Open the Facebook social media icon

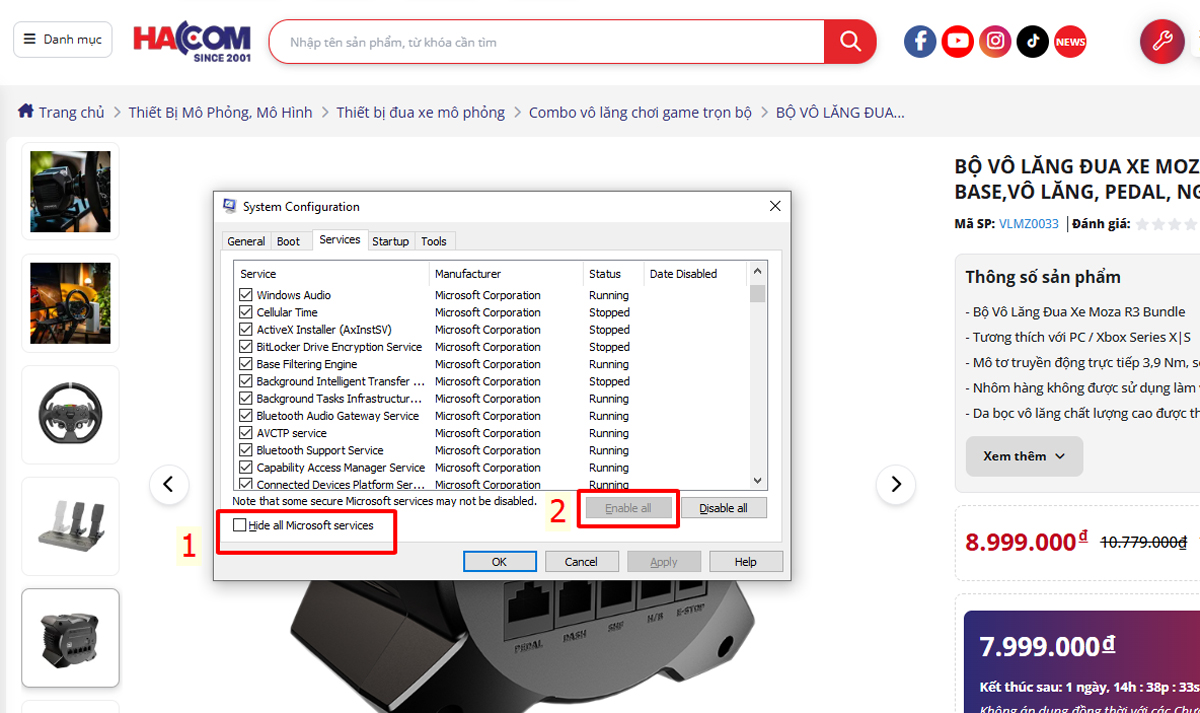(x=919, y=41)
